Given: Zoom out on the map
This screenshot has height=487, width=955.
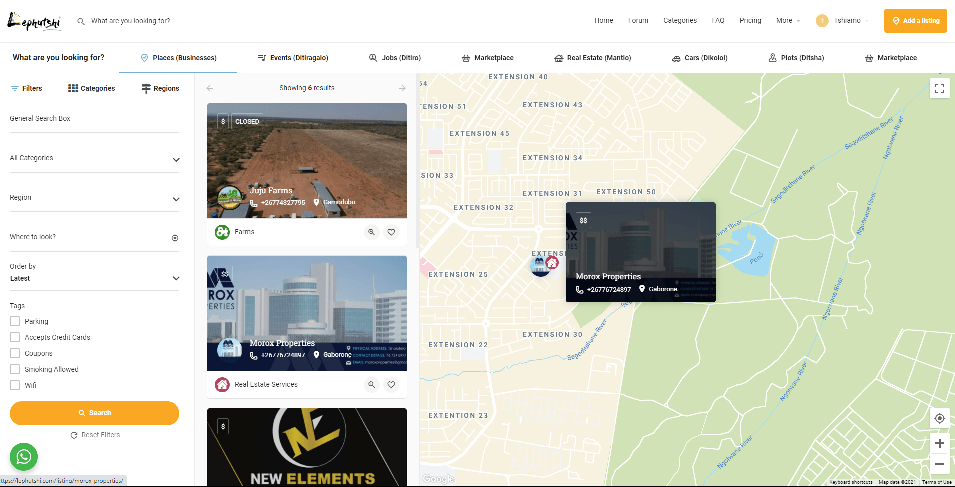Looking at the screenshot, I should pyautogui.click(x=939, y=464).
